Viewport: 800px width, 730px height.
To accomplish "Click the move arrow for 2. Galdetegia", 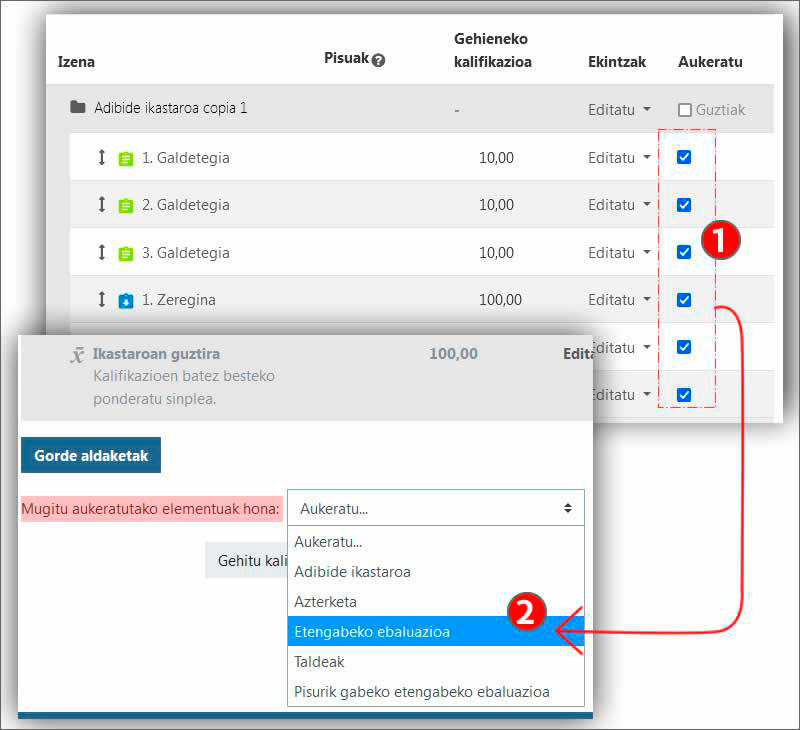I will 101,205.
